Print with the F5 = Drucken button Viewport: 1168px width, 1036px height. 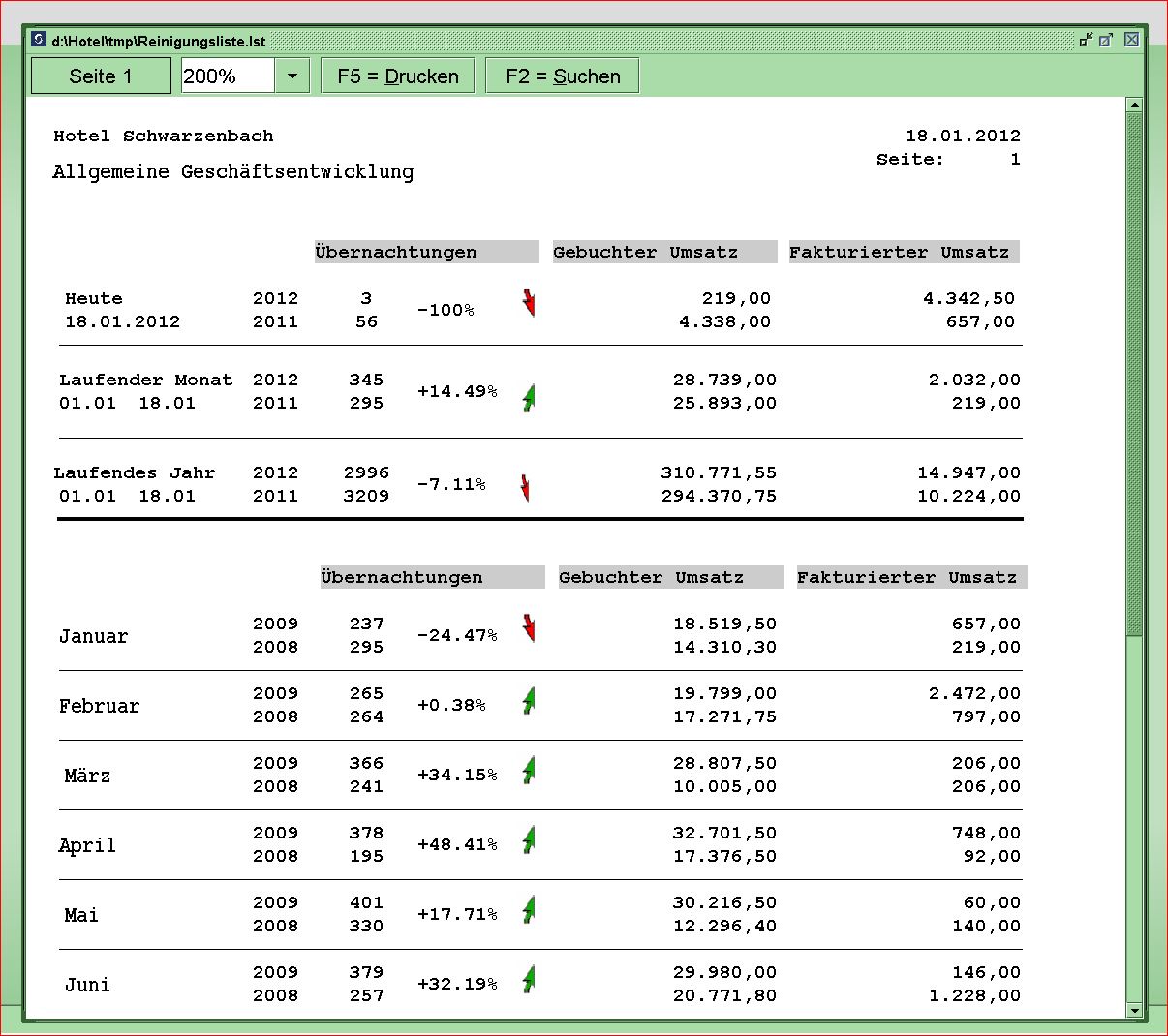point(398,76)
